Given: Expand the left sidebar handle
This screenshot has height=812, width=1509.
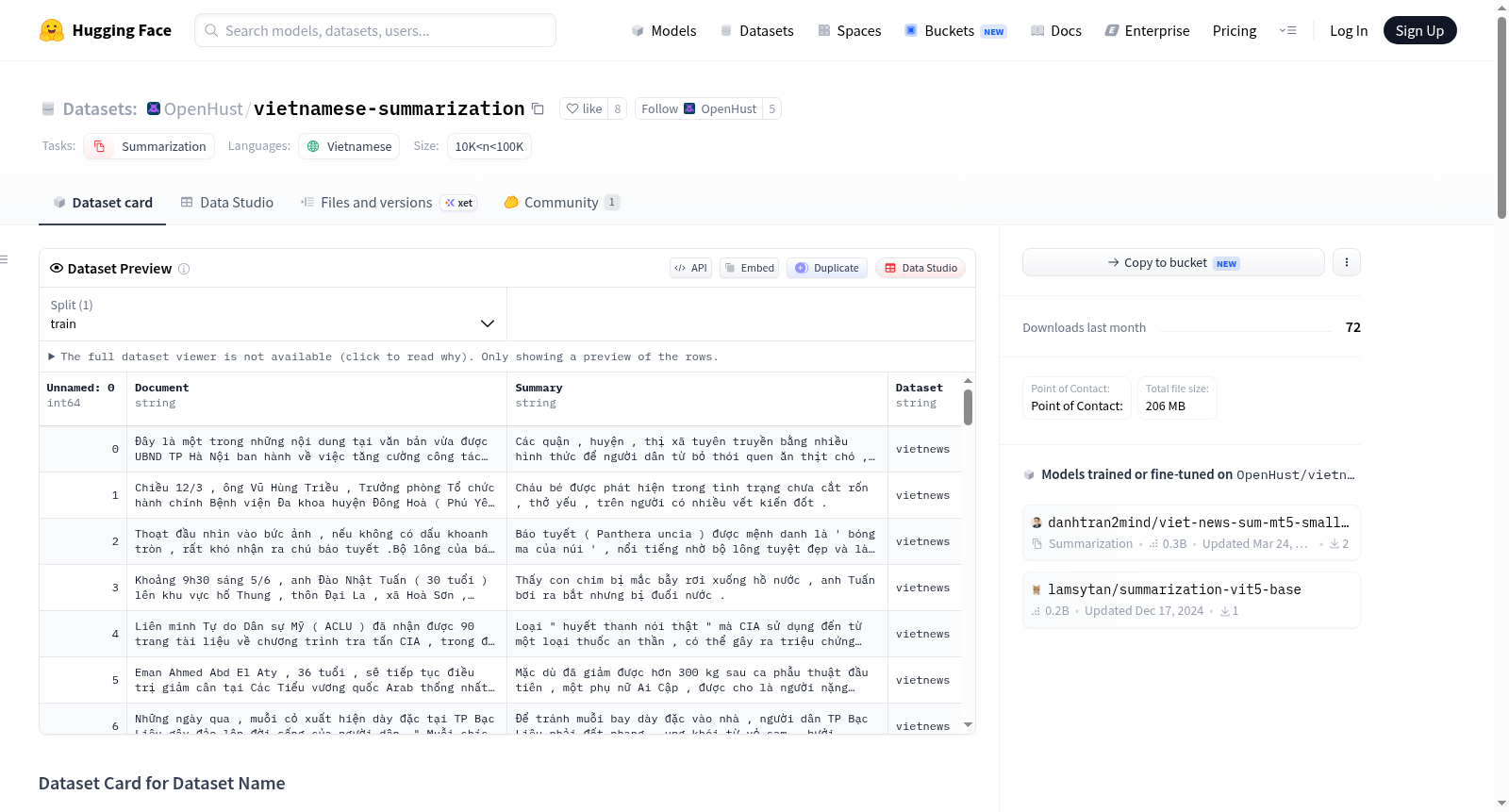Looking at the screenshot, I should [4, 259].
